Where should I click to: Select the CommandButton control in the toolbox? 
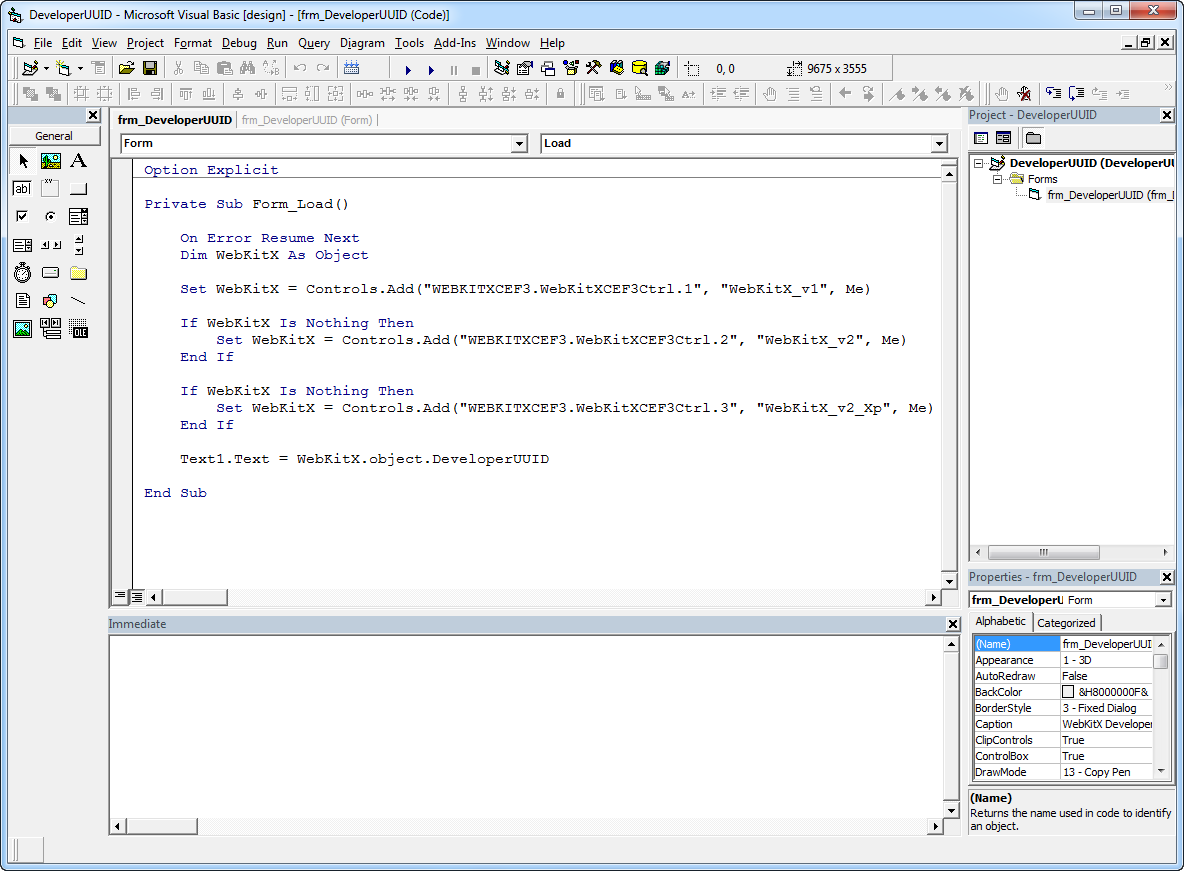click(x=79, y=189)
